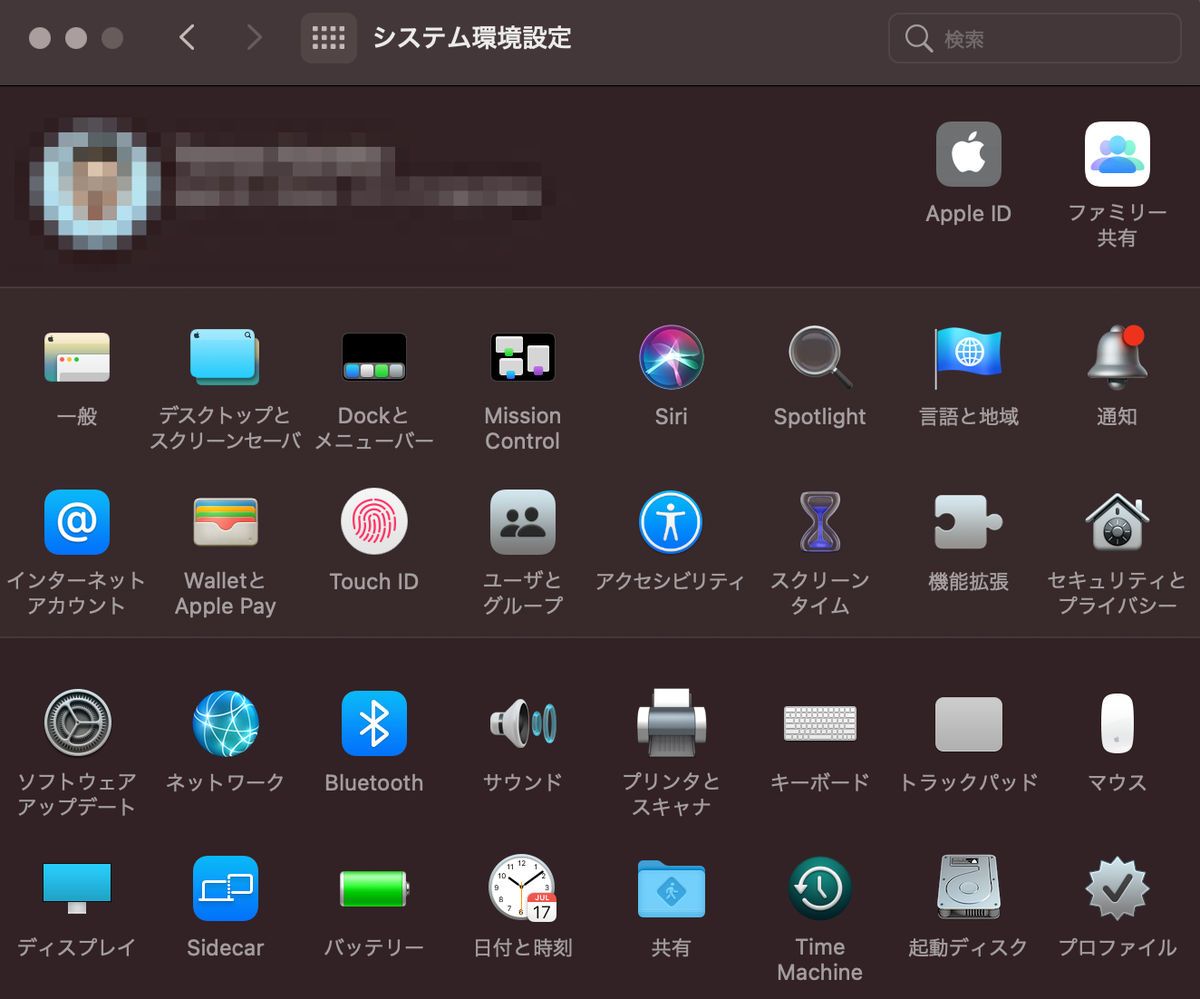Click the show-all grid button
Viewport: 1200px width, 999px height.
coord(328,38)
